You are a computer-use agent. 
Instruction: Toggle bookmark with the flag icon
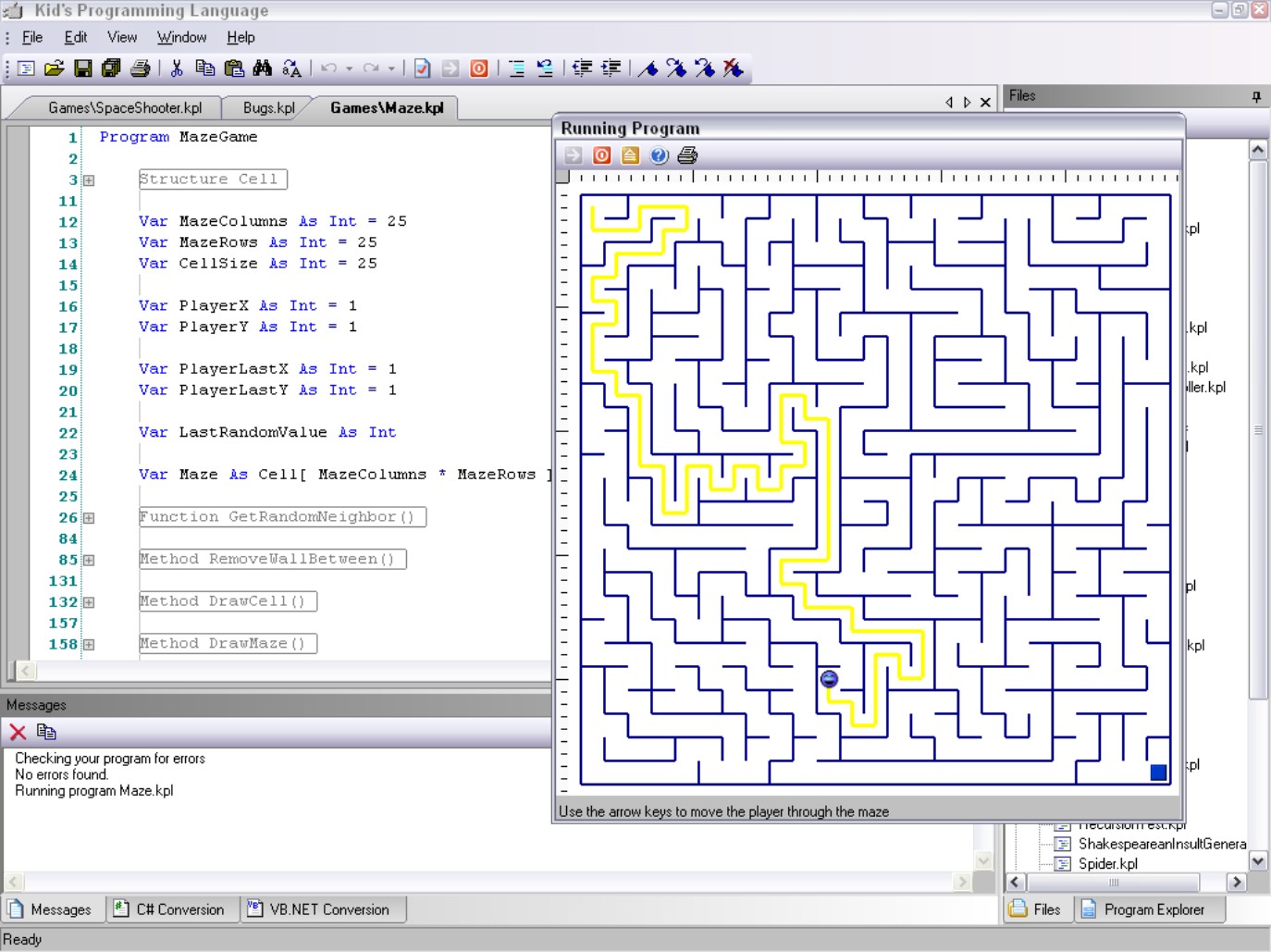click(x=648, y=68)
